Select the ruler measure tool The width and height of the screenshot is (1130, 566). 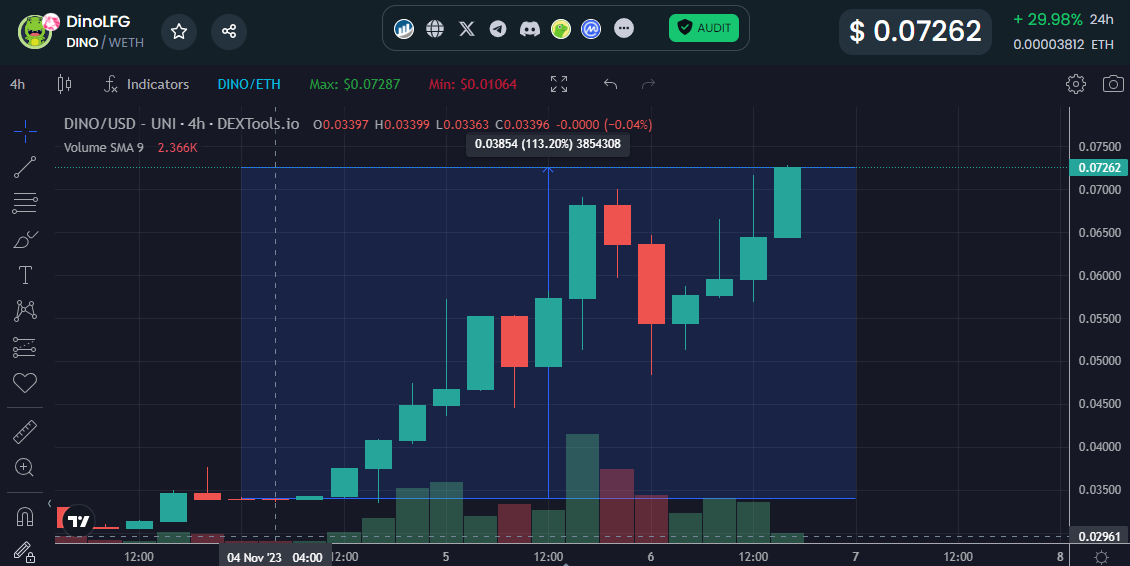[x=25, y=432]
